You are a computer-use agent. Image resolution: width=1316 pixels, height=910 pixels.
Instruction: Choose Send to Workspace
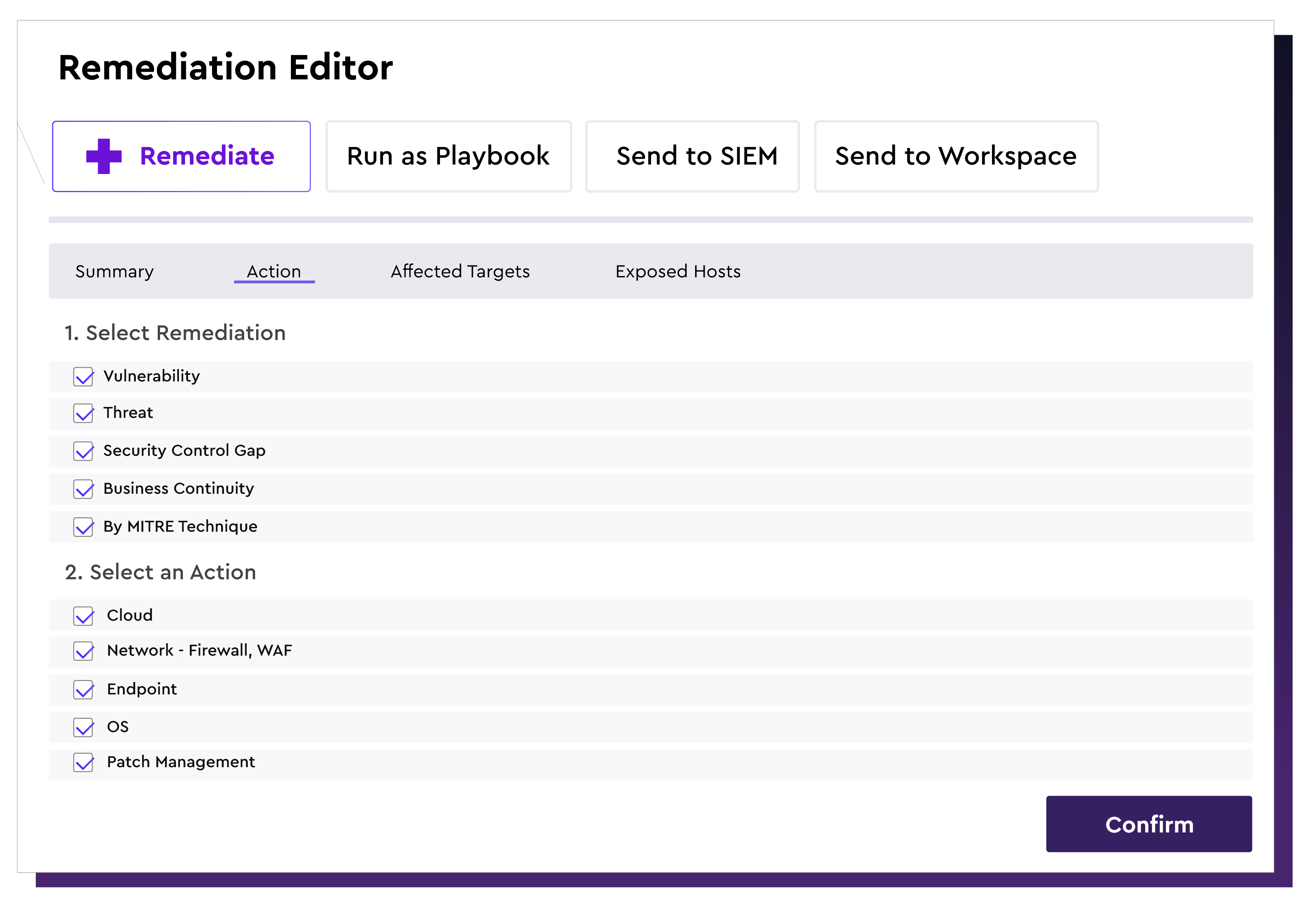956,156
